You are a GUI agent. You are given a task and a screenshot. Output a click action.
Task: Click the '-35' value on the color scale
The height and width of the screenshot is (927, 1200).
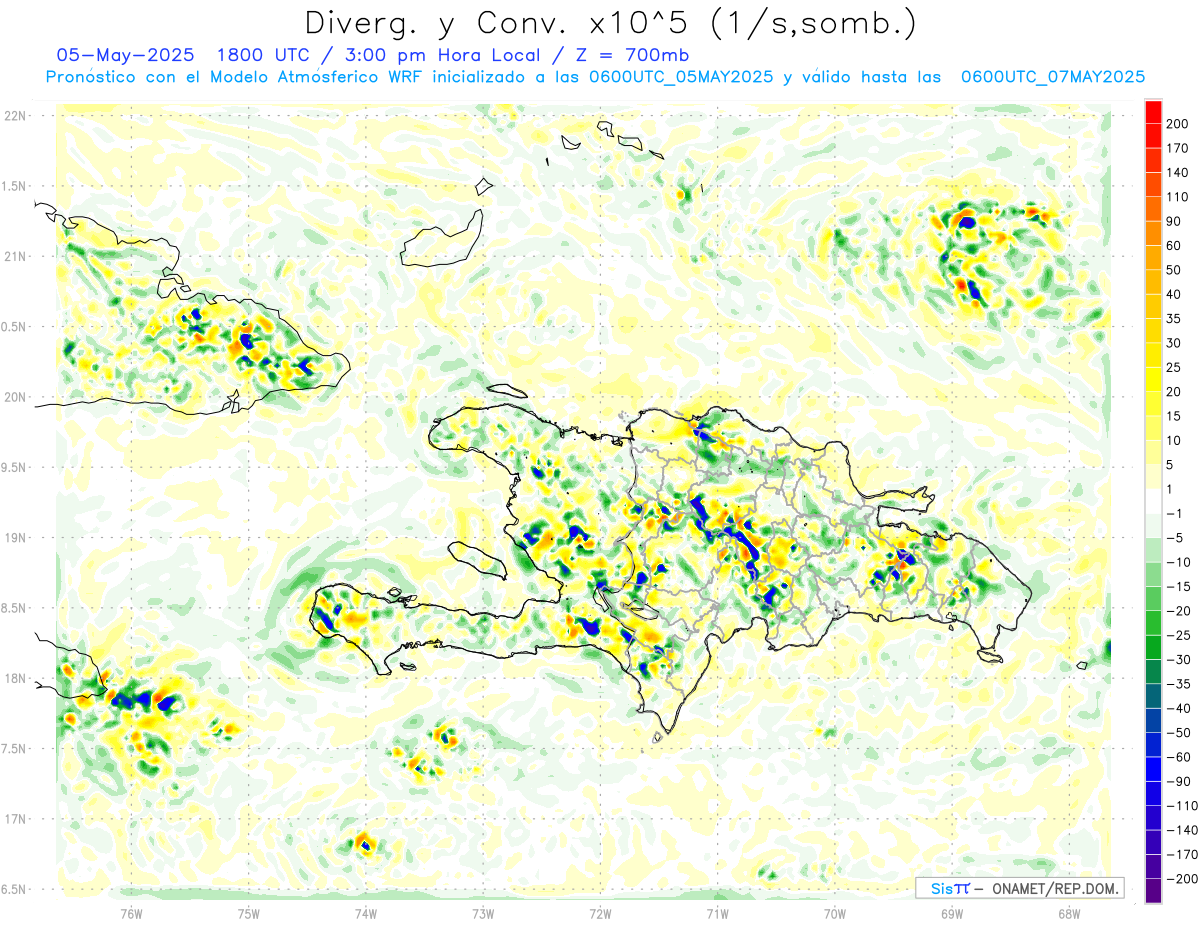pyautogui.click(x=1178, y=684)
